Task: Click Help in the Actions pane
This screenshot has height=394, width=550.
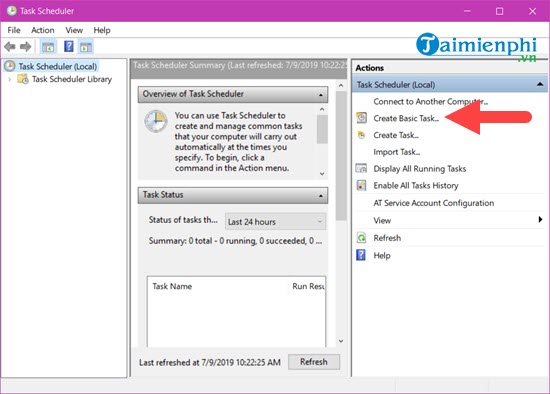Action: point(382,255)
